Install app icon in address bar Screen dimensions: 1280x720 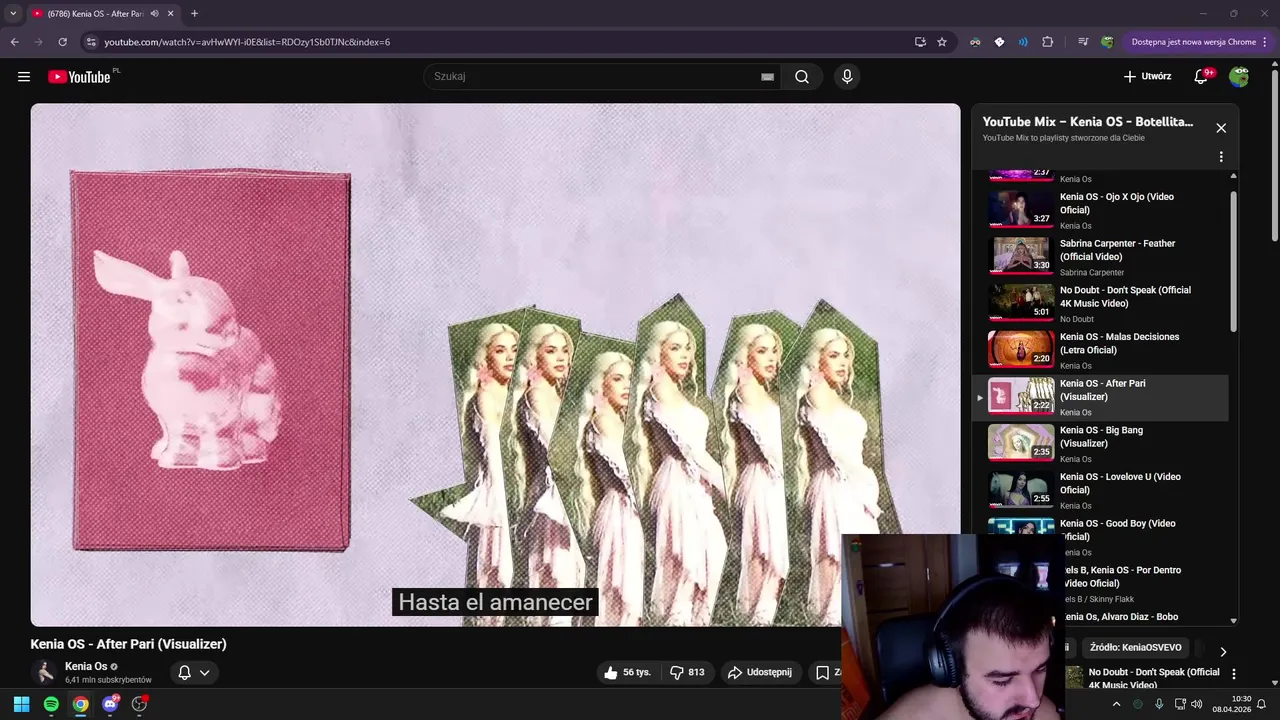pyautogui.click(x=920, y=42)
